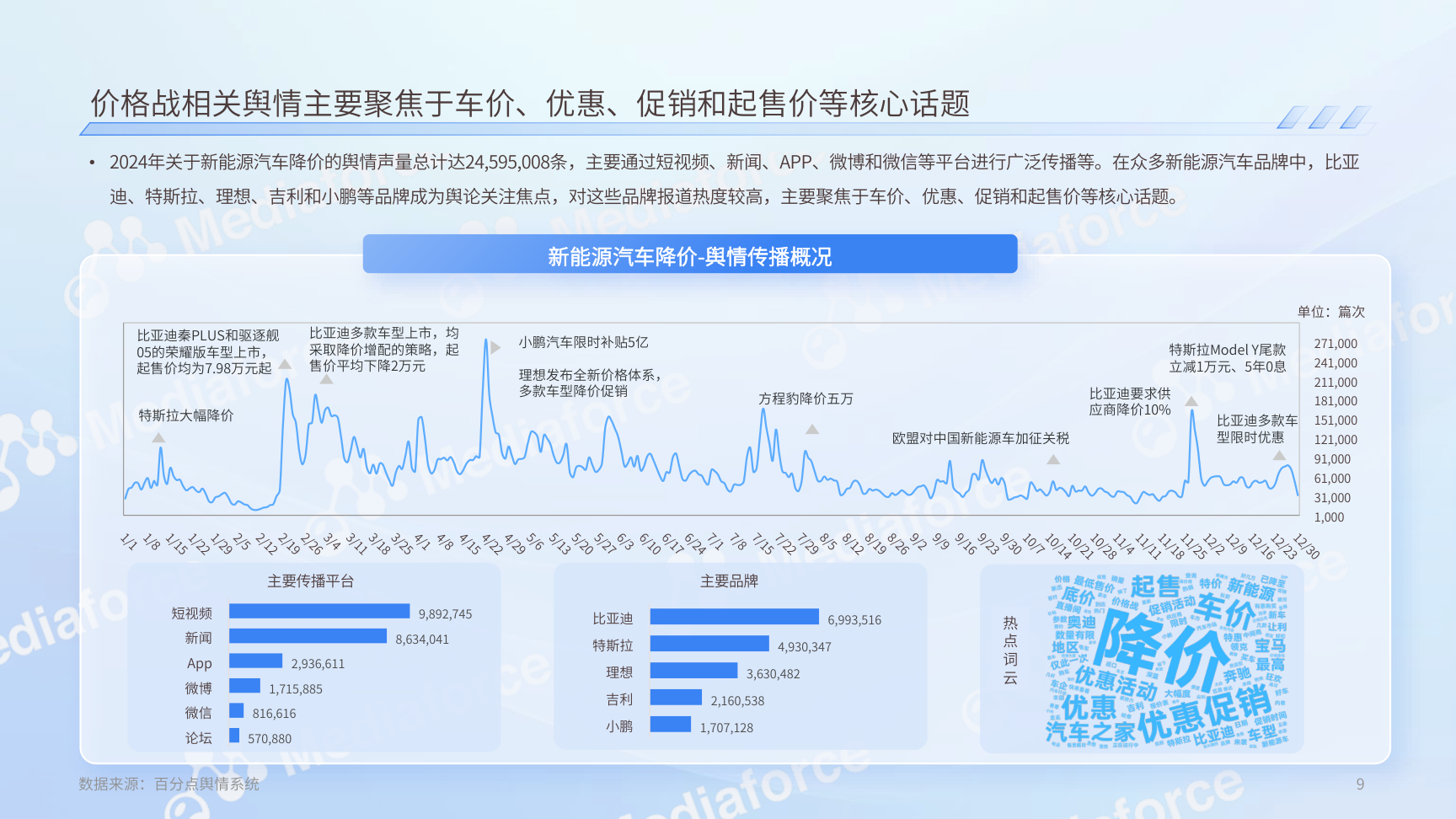Click the 数据来源：百分点舆情系统 footer
The height and width of the screenshot is (819, 1456).
tap(169, 784)
